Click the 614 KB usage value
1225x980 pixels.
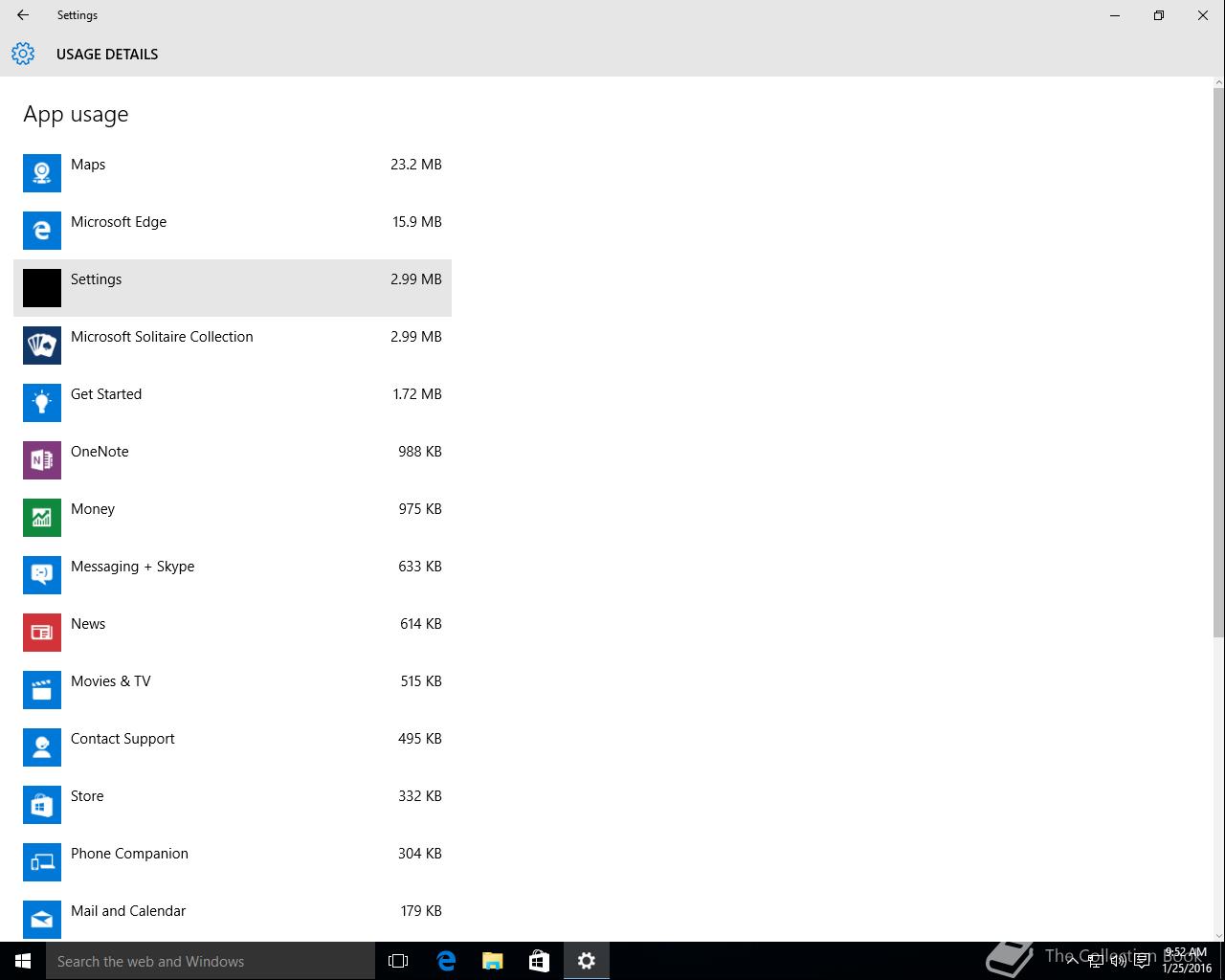(x=421, y=624)
